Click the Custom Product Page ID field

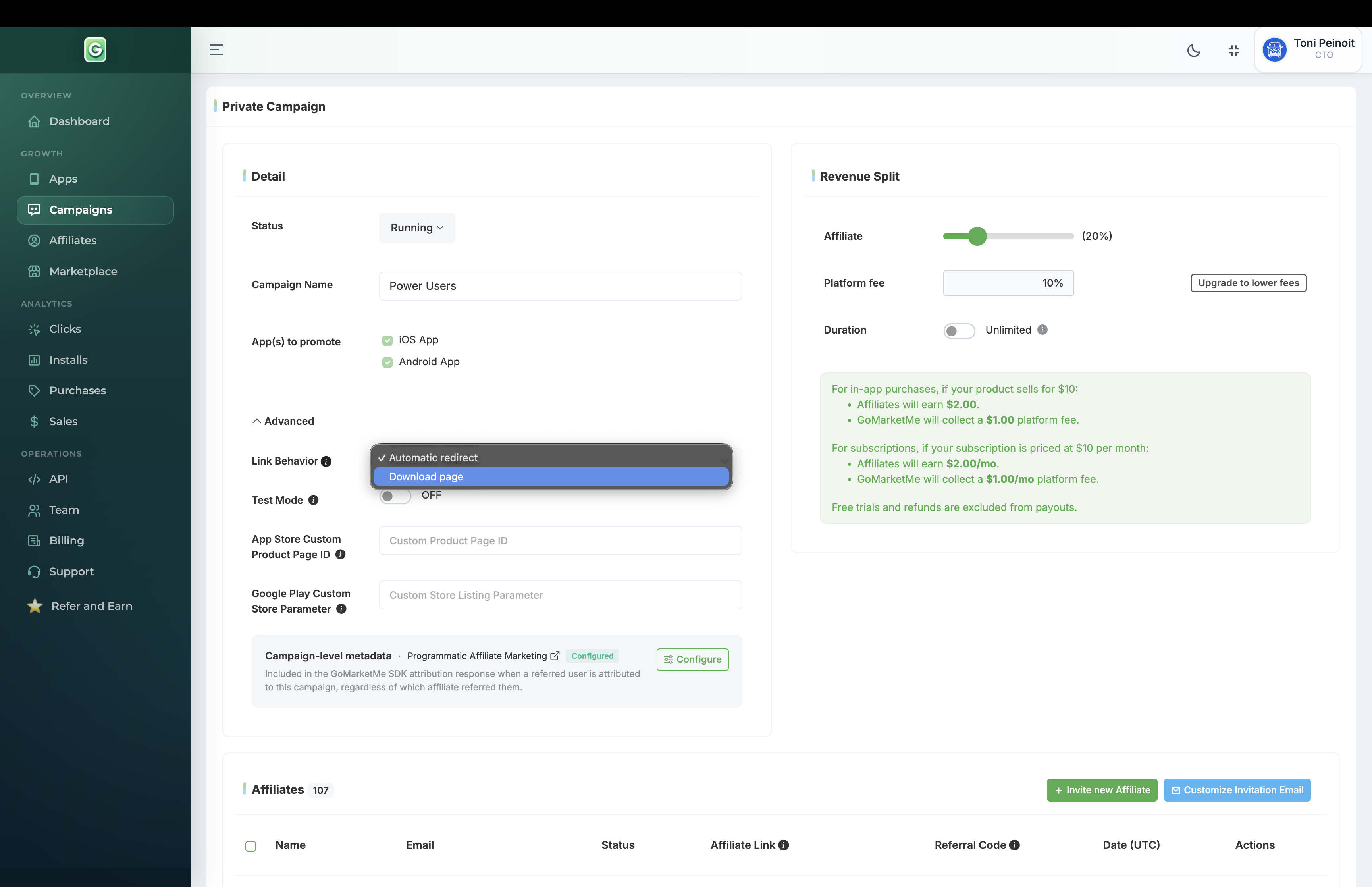pos(560,541)
